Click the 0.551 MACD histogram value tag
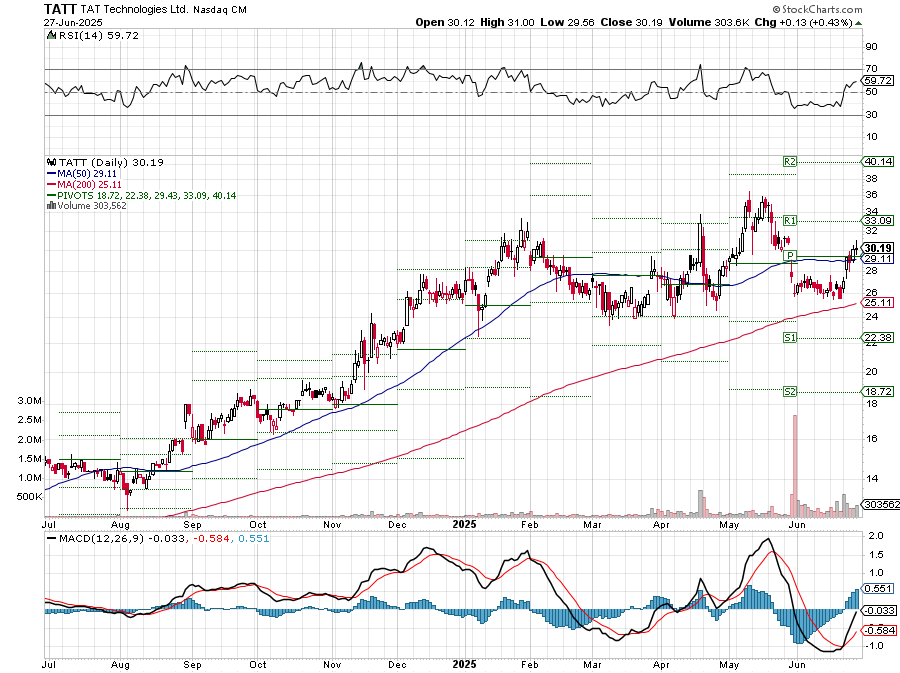Screen dimensions: 900x673 (877, 588)
